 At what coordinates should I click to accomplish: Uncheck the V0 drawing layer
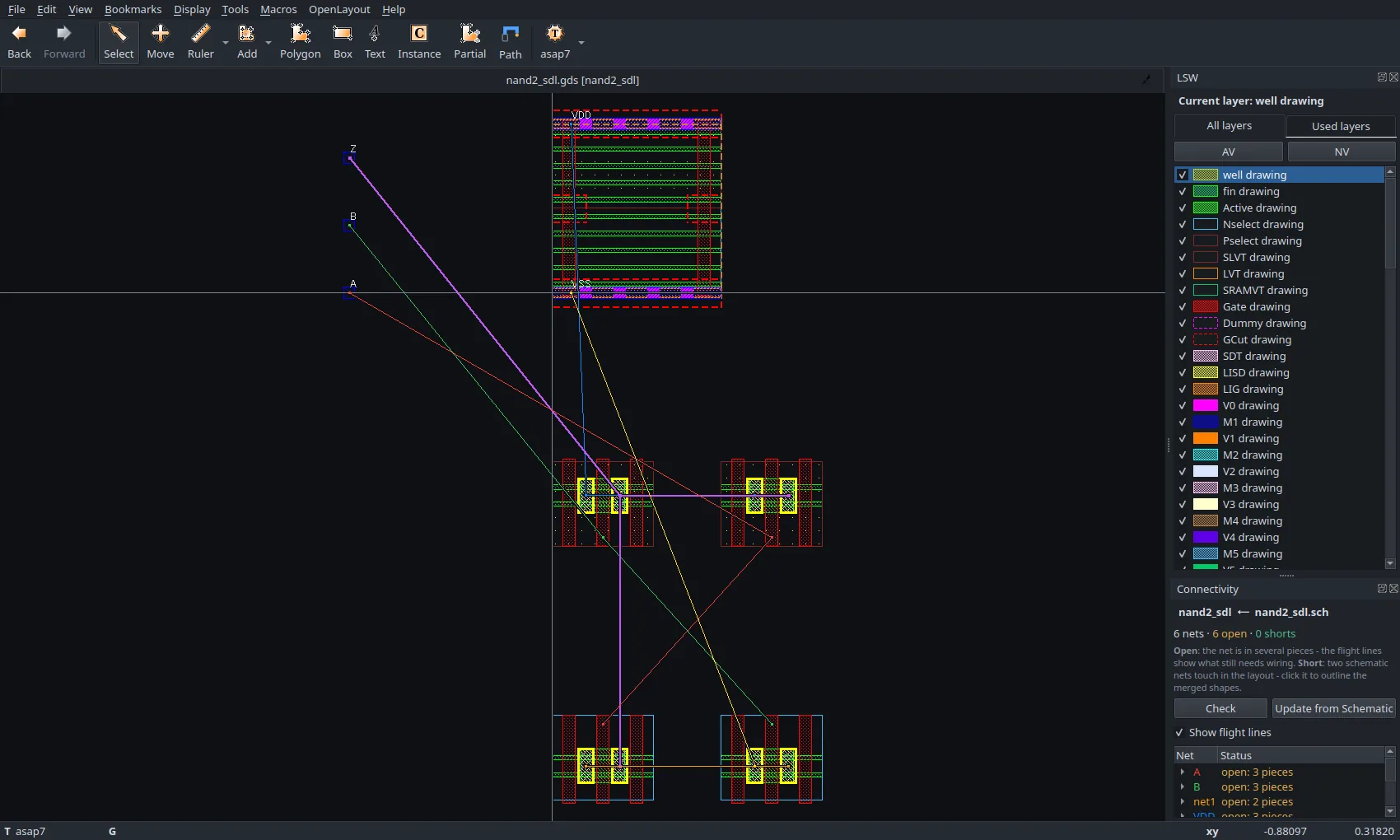1183,405
